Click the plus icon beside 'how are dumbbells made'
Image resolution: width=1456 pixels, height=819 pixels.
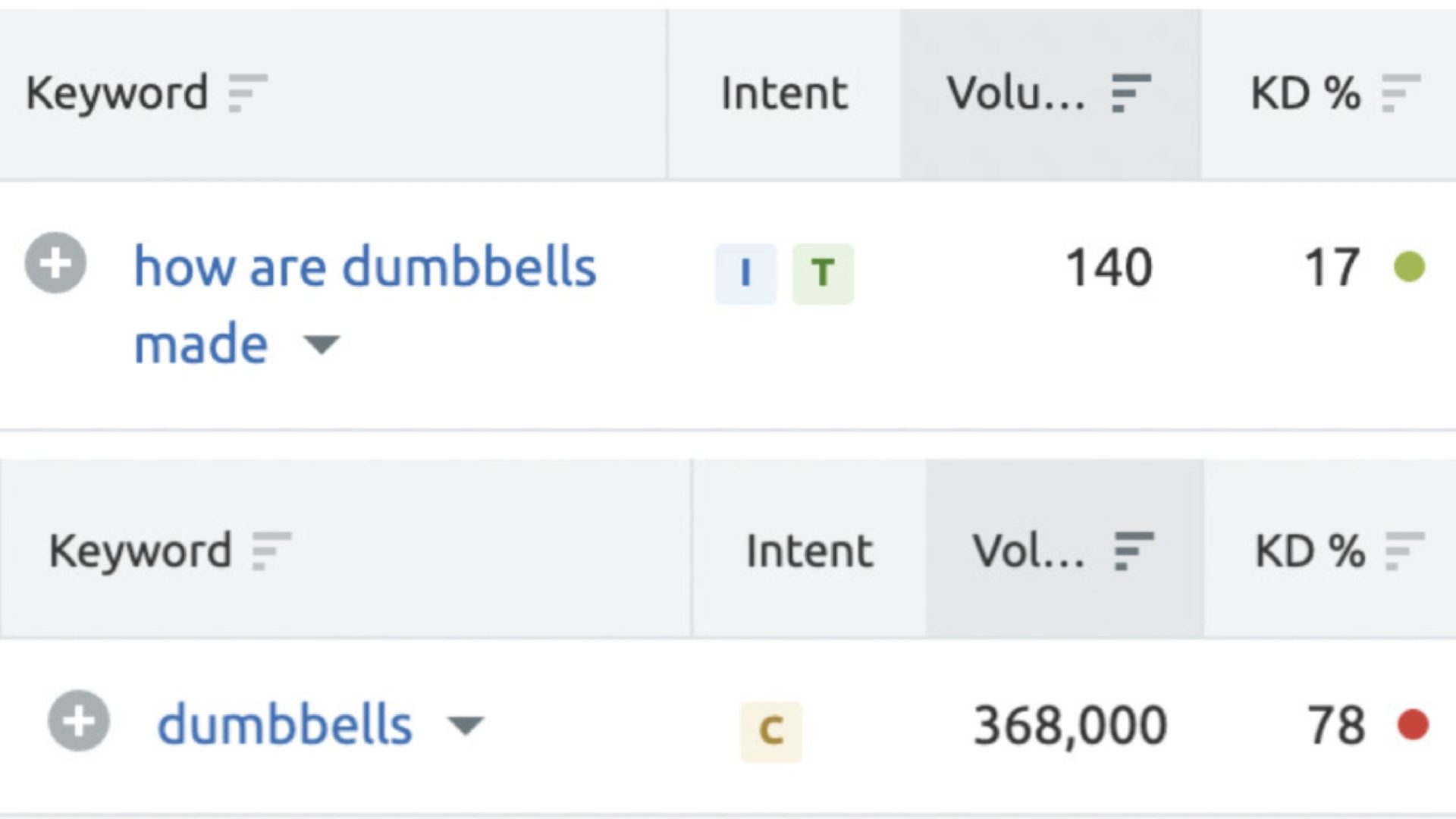[55, 264]
